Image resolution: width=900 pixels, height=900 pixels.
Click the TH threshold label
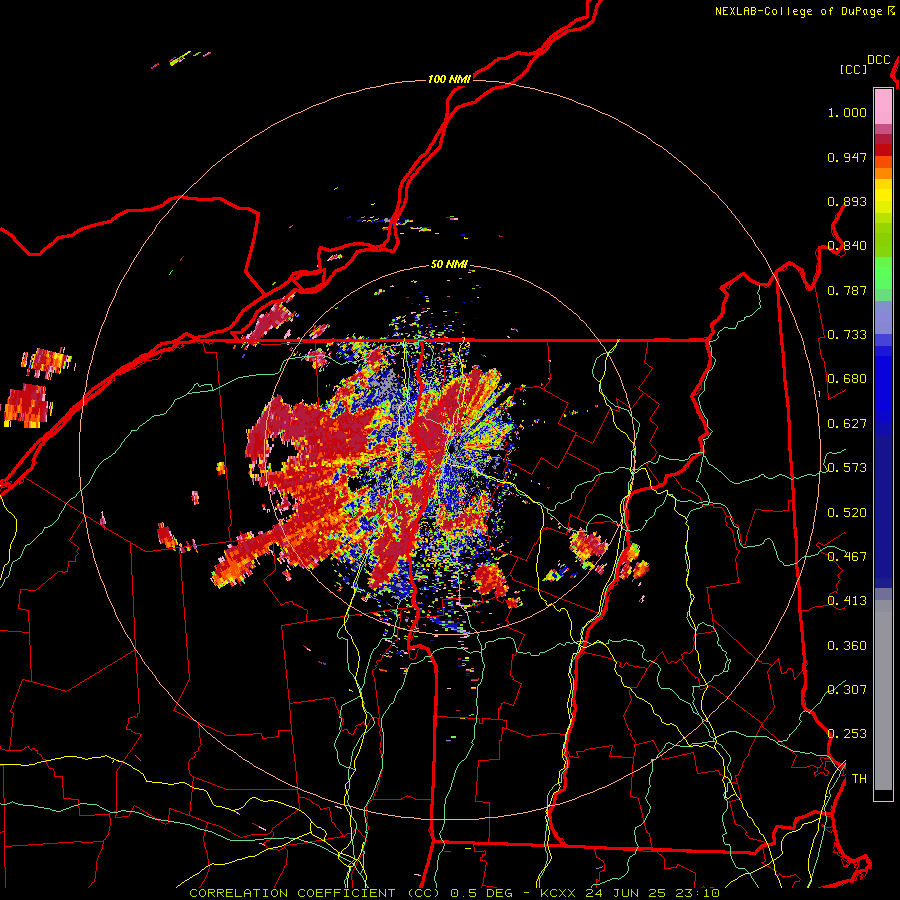click(x=859, y=779)
